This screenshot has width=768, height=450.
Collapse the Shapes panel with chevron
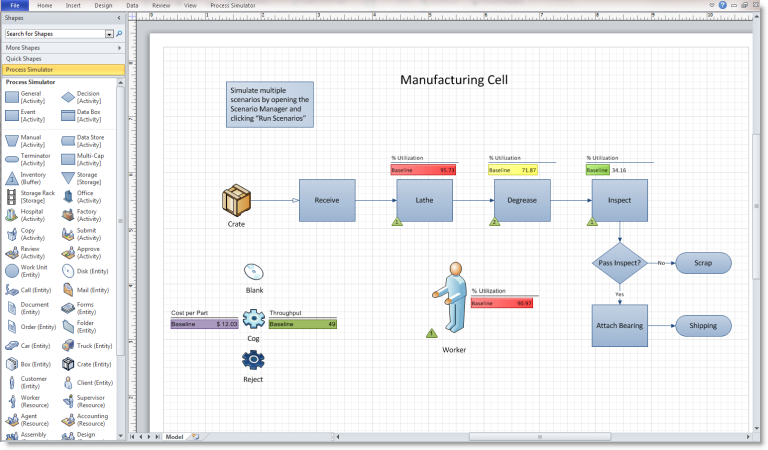pyautogui.click(x=119, y=18)
